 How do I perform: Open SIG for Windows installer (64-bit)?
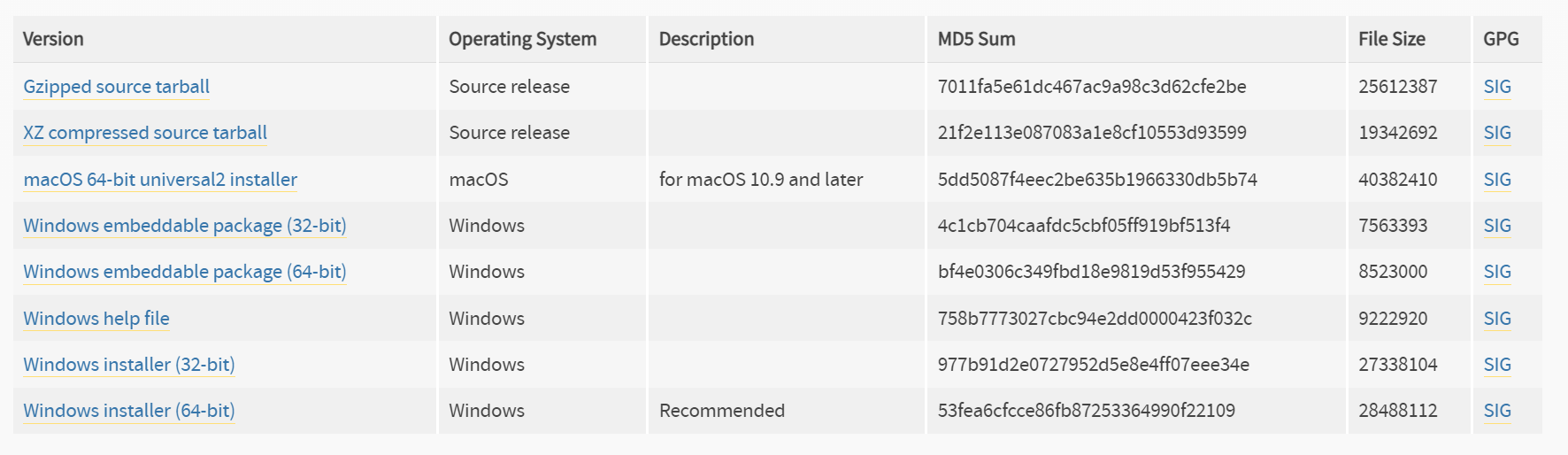point(1497,411)
